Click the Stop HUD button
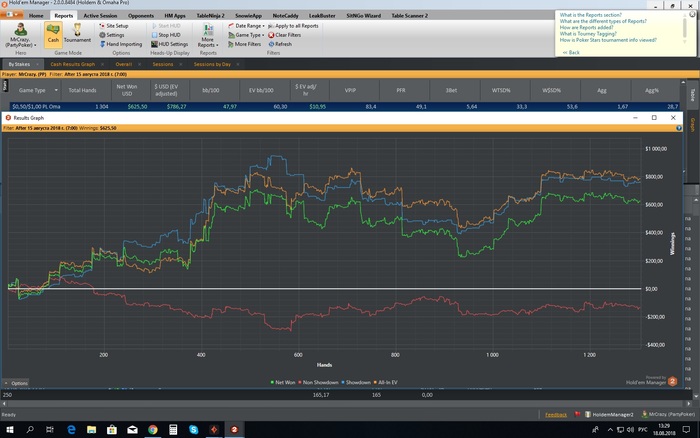The width and height of the screenshot is (700, 438). coord(166,35)
